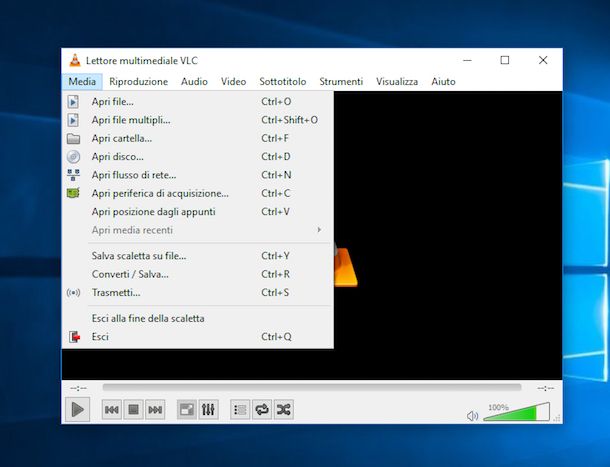Image resolution: width=610 pixels, height=467 pixels.
Task: Click elapsed time label left of seek bar
Action: coord(79,388)
